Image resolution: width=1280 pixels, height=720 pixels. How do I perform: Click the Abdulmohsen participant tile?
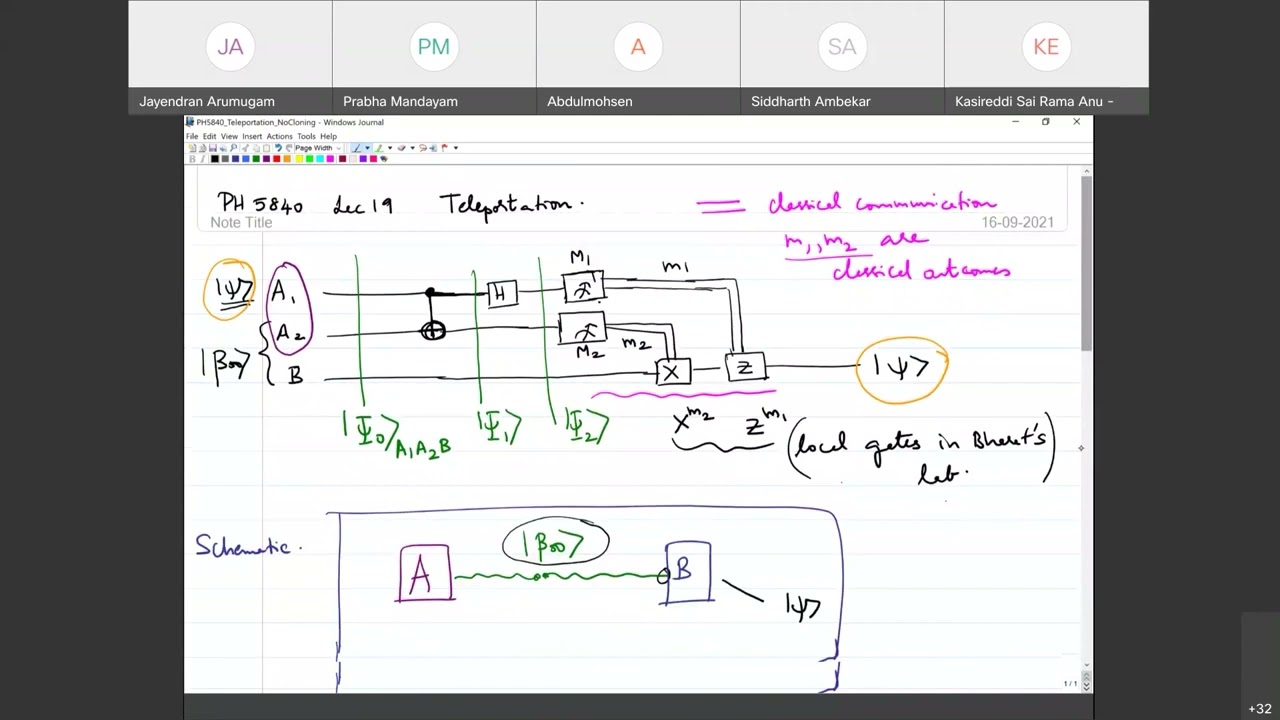[638, 57]
